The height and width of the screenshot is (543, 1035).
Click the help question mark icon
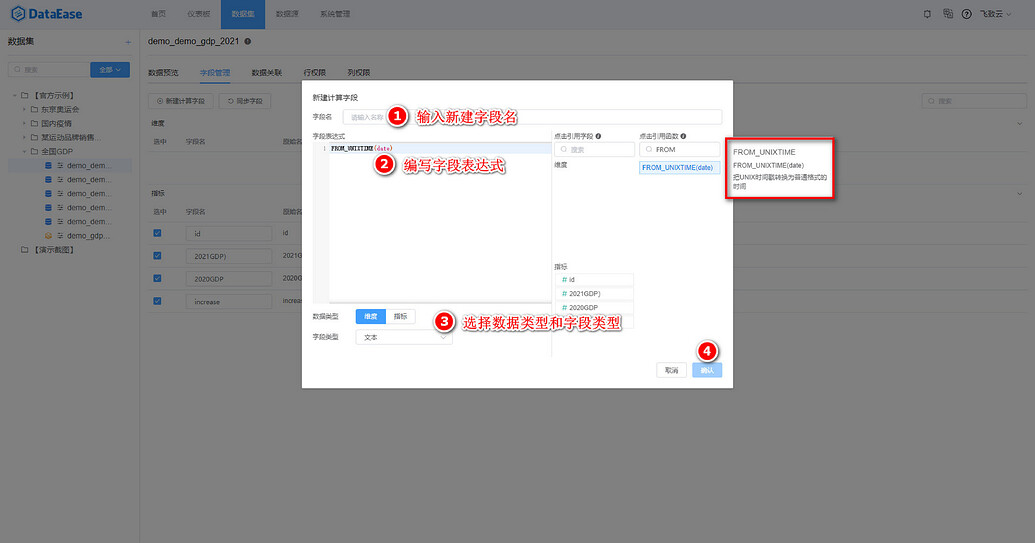[966, 14]
